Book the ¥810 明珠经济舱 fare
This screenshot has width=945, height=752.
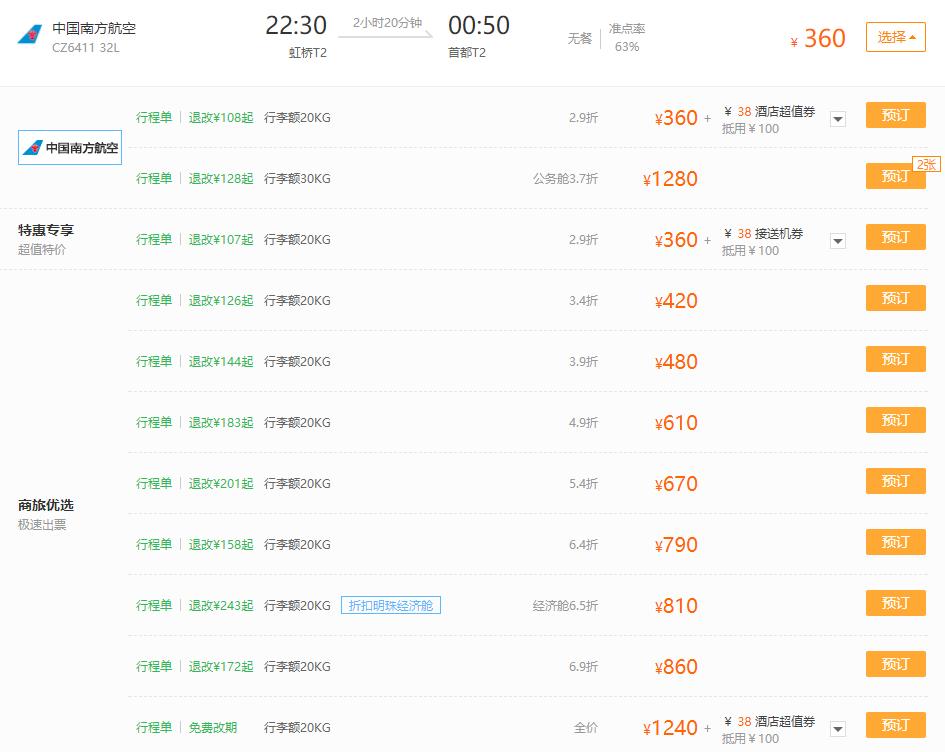click(894, 603)
